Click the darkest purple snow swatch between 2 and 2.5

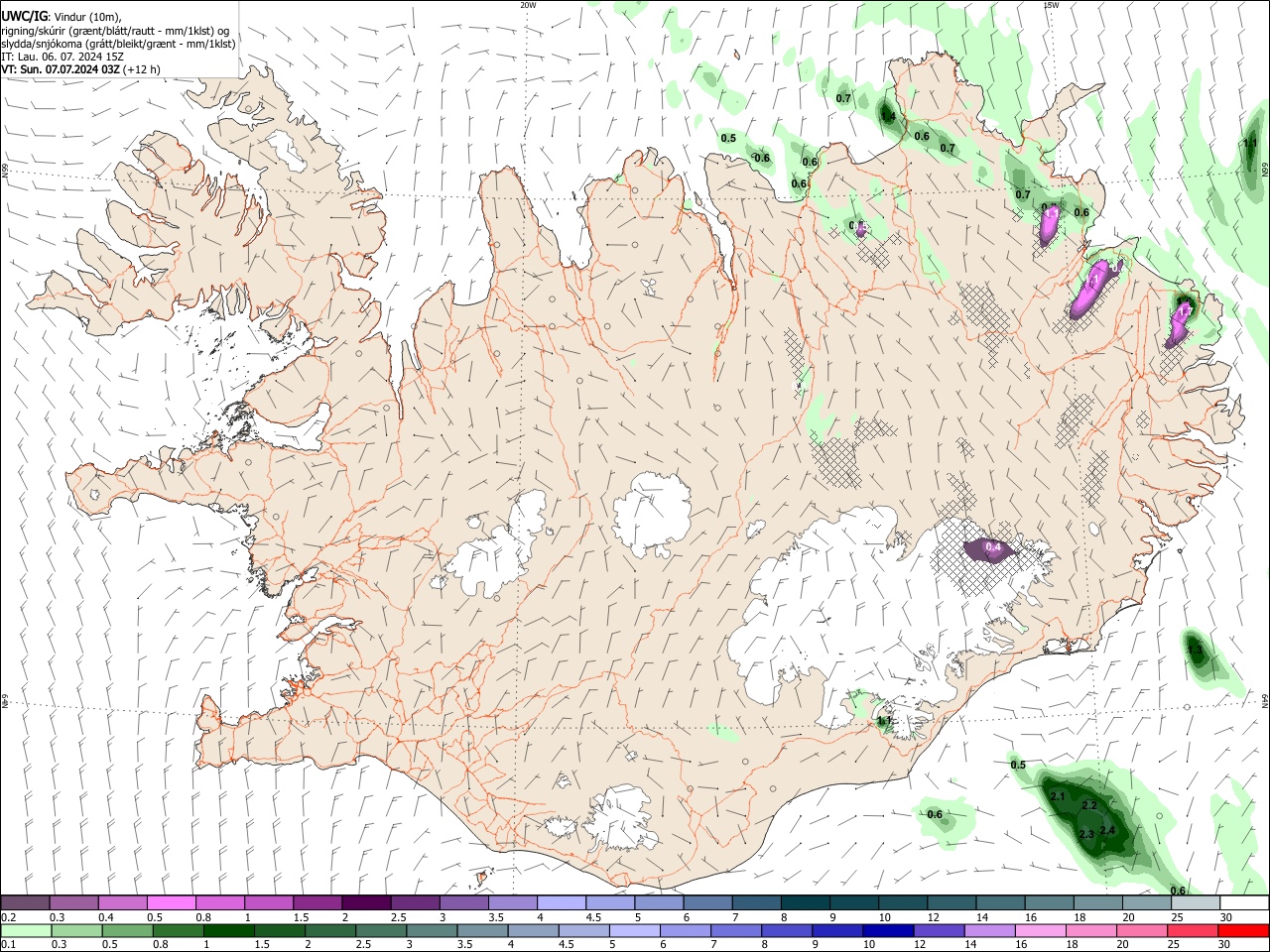pyautogui.click(x=365, y=903)
